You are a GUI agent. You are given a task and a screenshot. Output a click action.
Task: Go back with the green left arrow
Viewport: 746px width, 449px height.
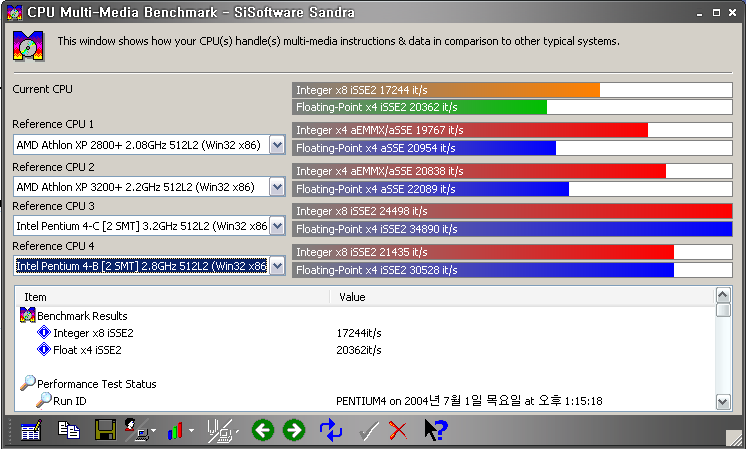[x=263, y=430]
